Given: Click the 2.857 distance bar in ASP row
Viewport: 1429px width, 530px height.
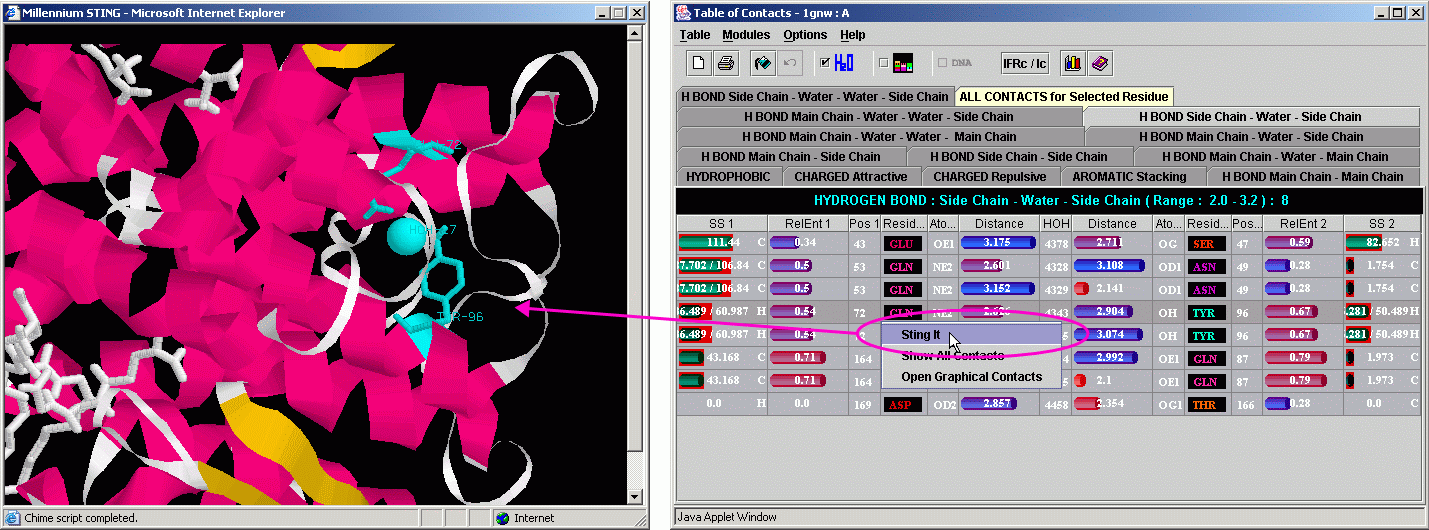Looking at the screenshot, I should pos(989,404).
